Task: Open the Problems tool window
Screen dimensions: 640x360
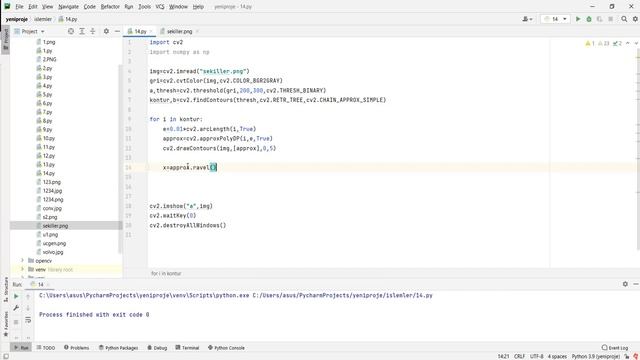Action: tap(76, 348)
